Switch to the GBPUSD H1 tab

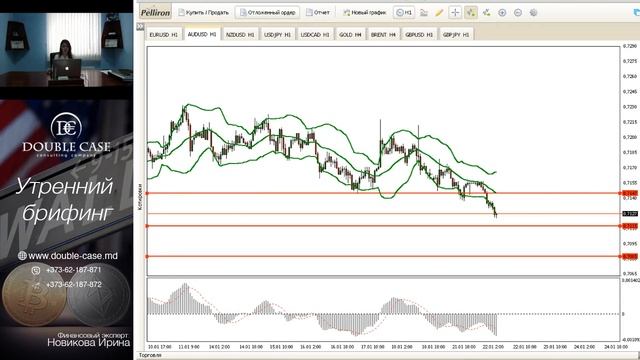[419, 35]
